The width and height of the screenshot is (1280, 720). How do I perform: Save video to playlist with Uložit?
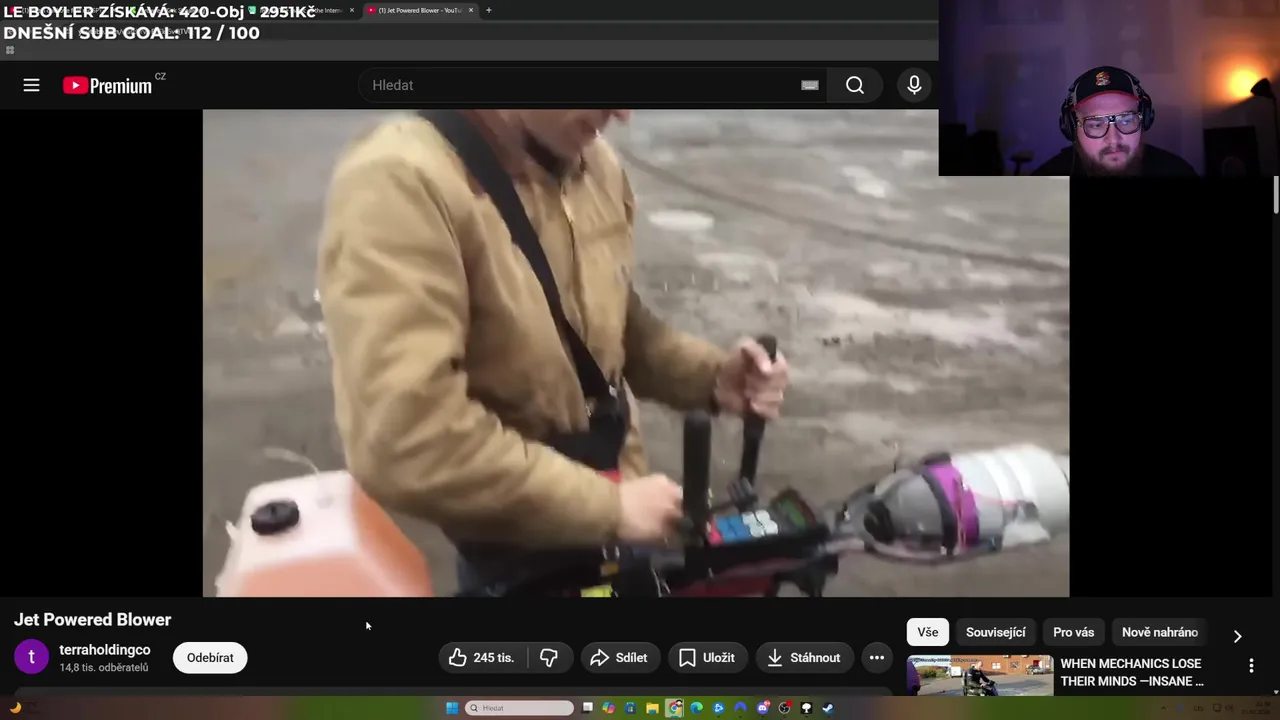coord(707,658)
